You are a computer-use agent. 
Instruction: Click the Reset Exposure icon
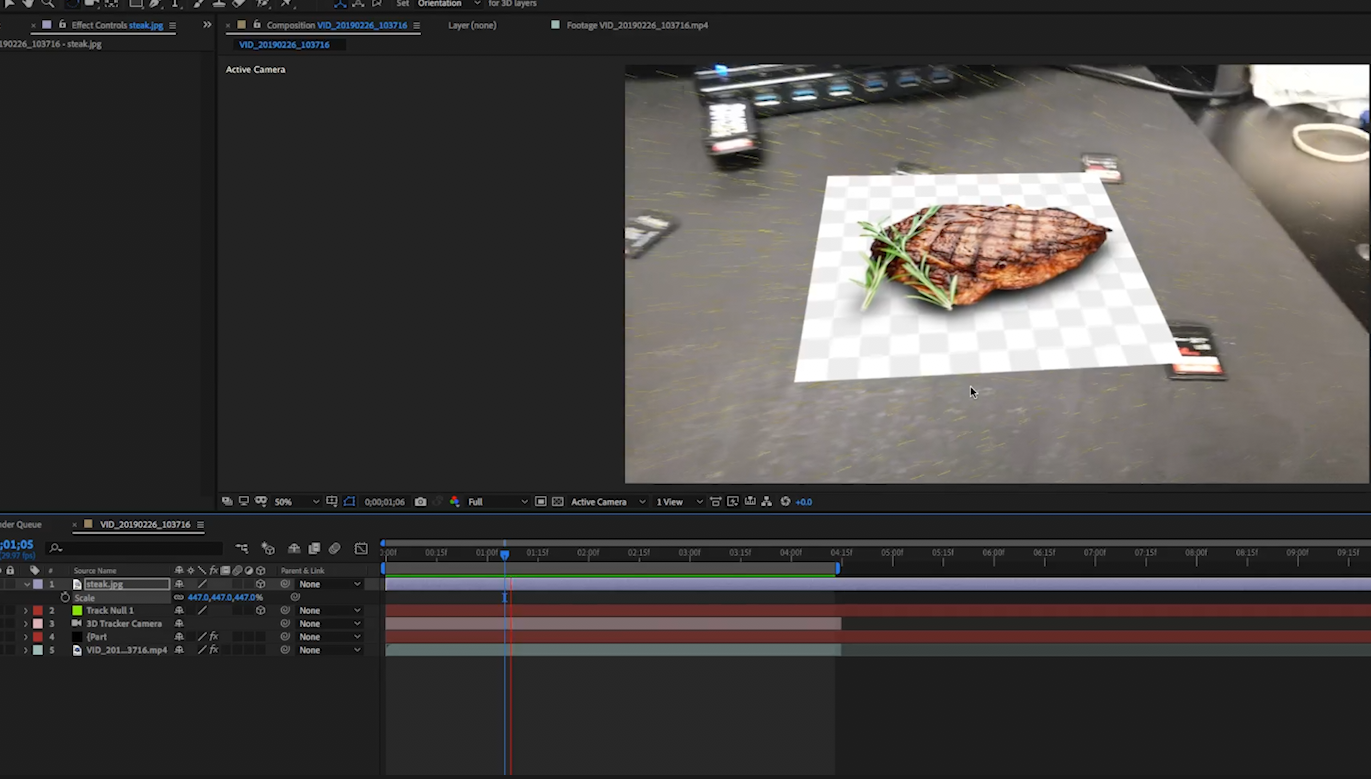point(785,502)
